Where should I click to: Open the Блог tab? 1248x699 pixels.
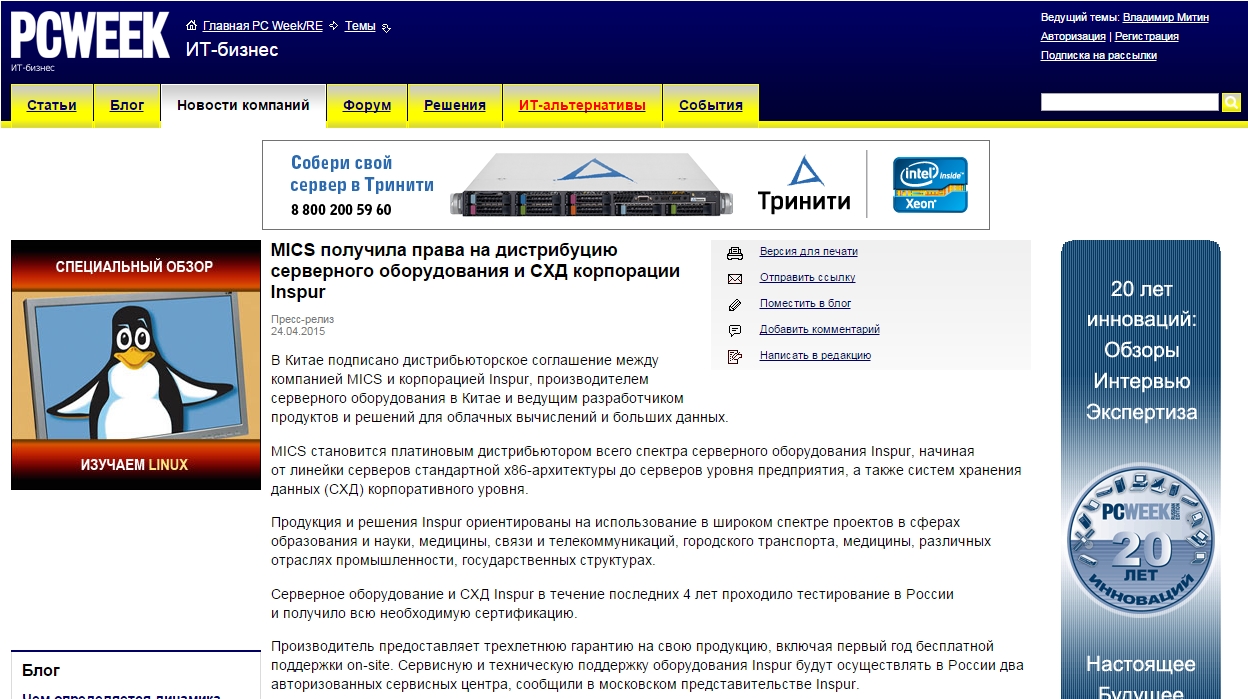pos(127,105)
